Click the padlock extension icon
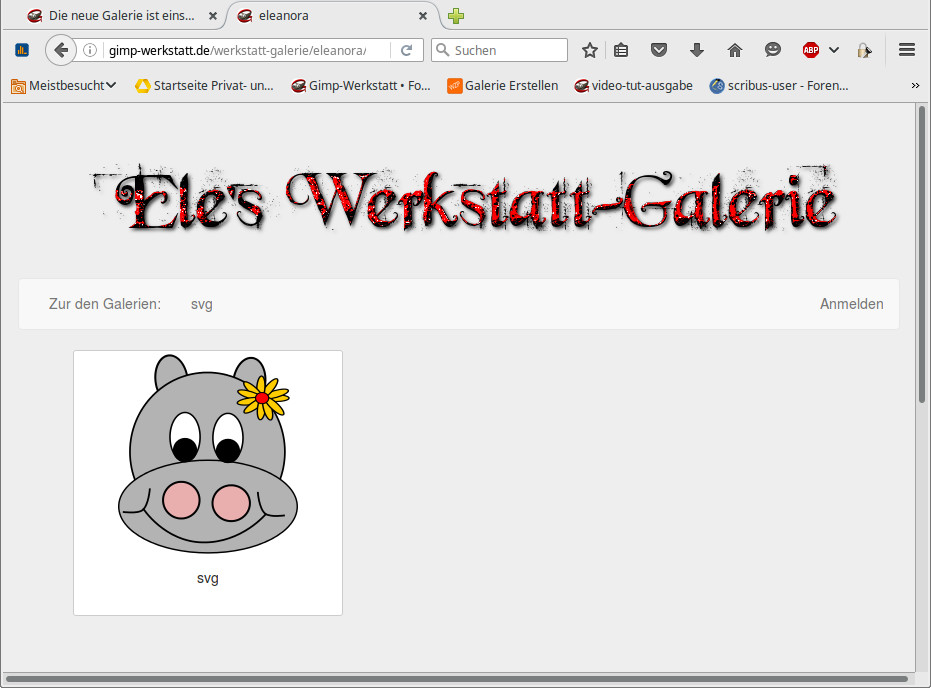Screen dimensions: 931x688 pyautogui.click(x=864, y=50)
